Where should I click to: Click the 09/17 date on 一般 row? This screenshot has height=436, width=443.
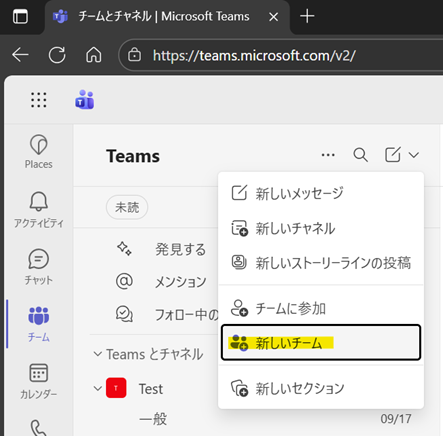396,419
